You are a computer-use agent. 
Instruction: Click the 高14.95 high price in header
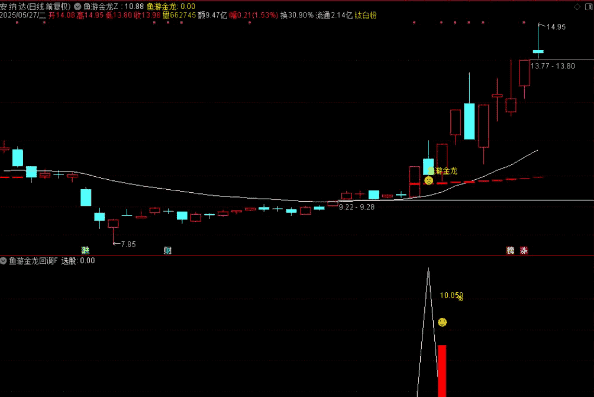(90, 15)
